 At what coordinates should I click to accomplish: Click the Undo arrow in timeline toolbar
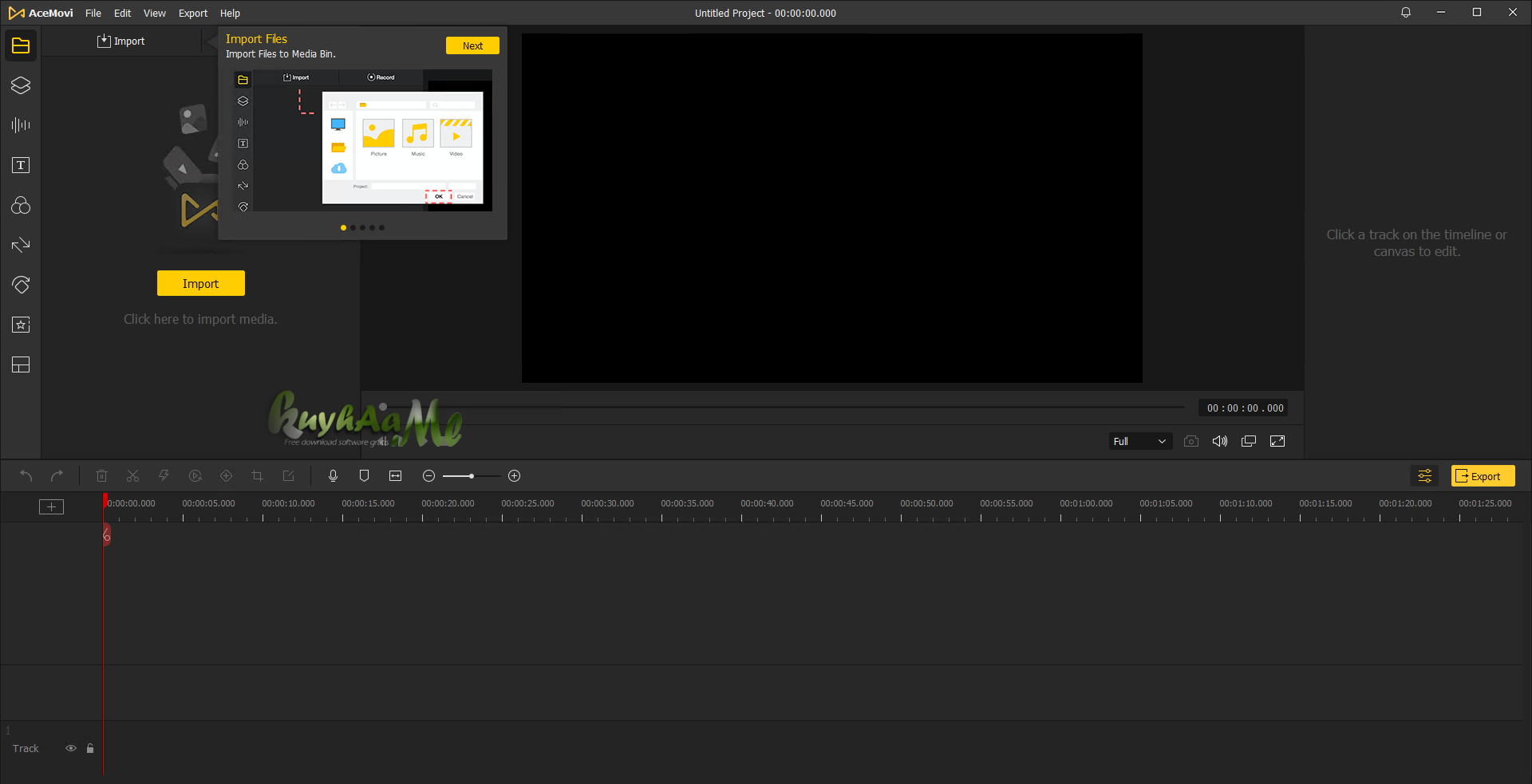26,476
